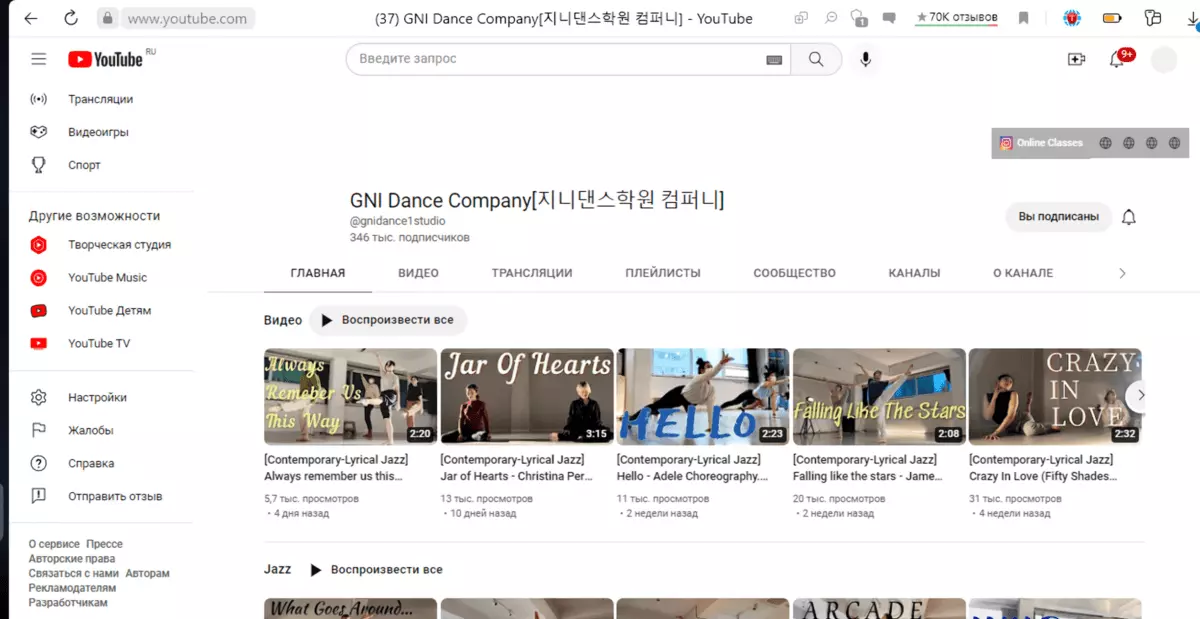Open the YouTube hamburger guide menu

39,59
